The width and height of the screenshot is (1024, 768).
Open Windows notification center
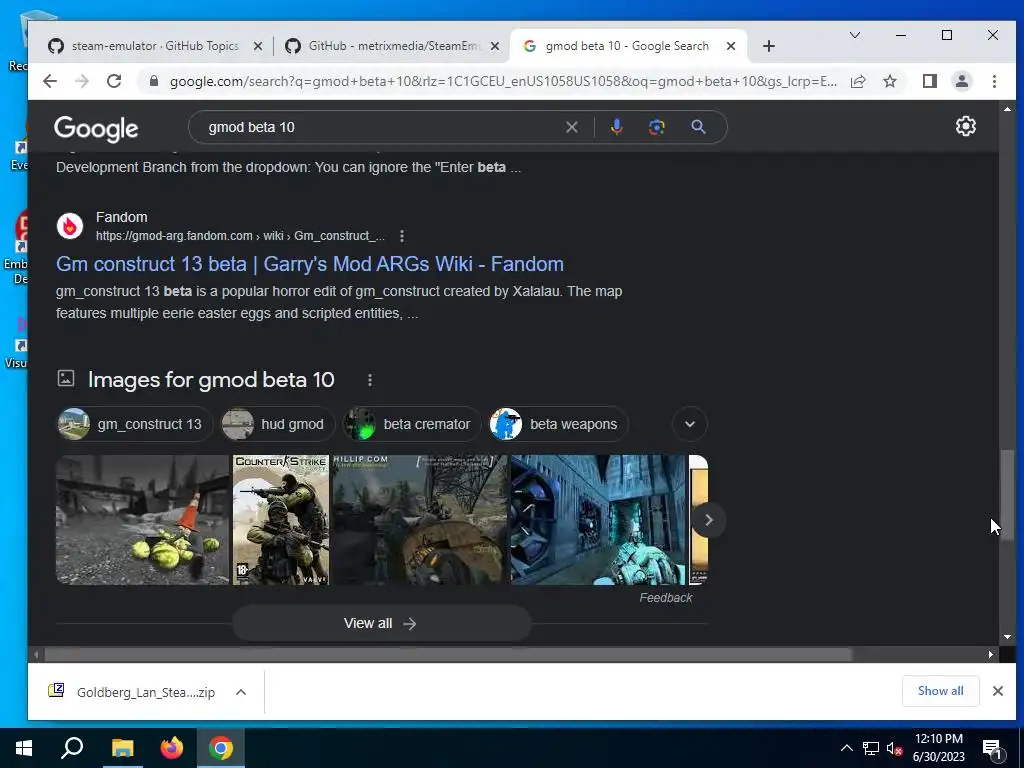pyautogui.click(x=993, y=748)
